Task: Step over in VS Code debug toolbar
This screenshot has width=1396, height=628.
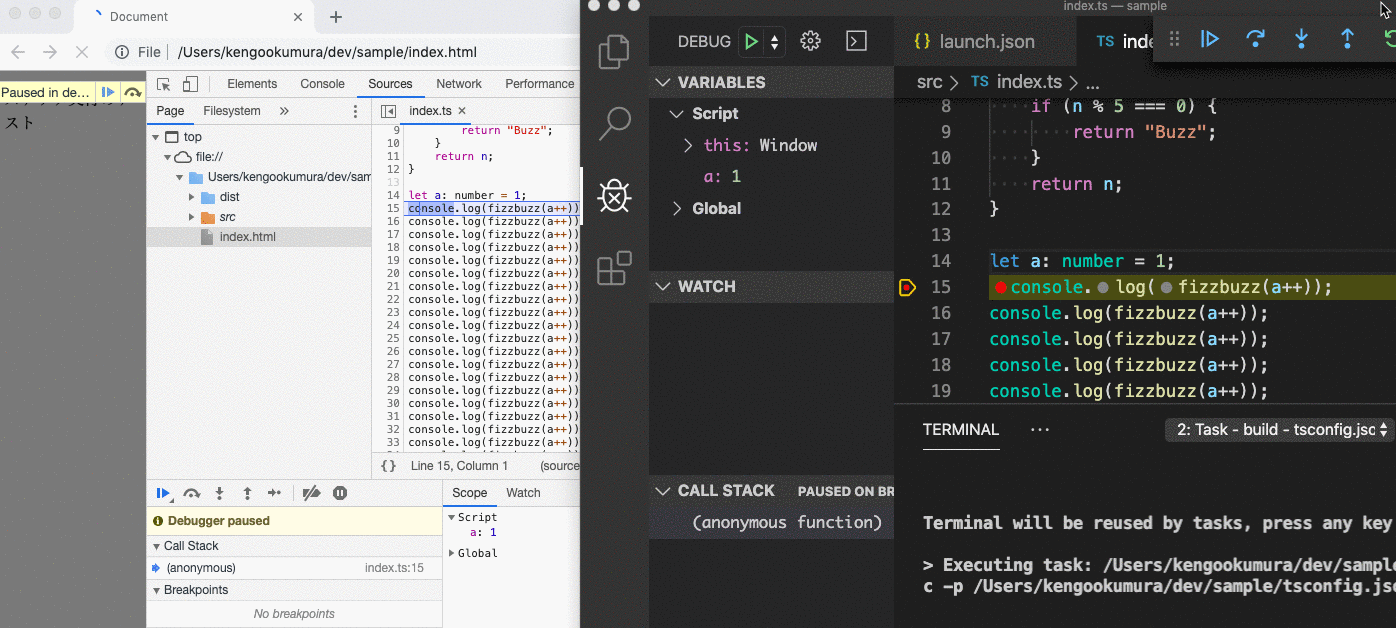Action: point(1255,39)
